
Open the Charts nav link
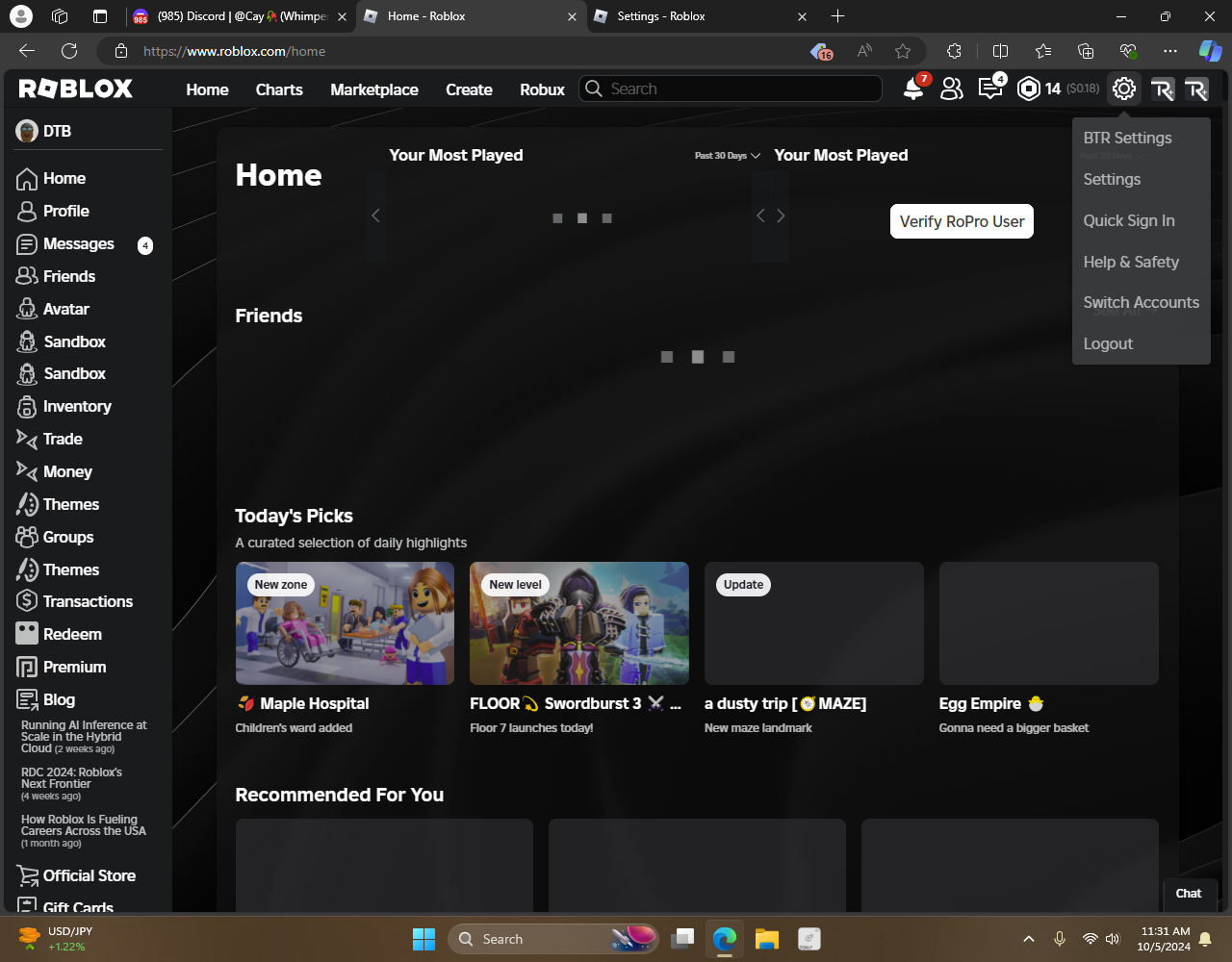tap(279, 89)
